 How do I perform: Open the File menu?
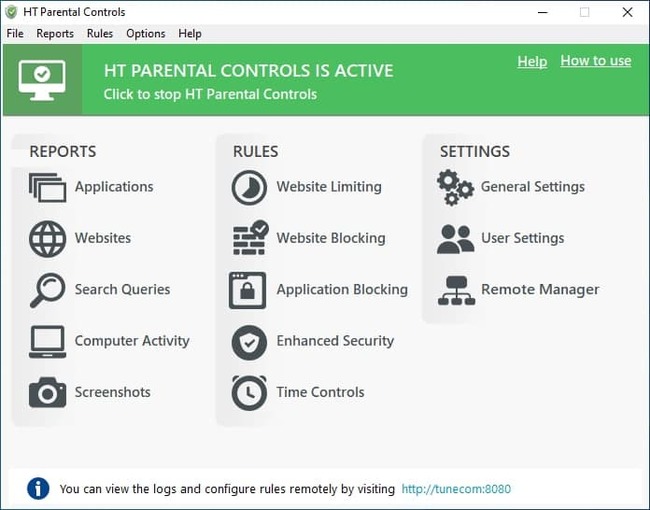click(x=15, y=33)
